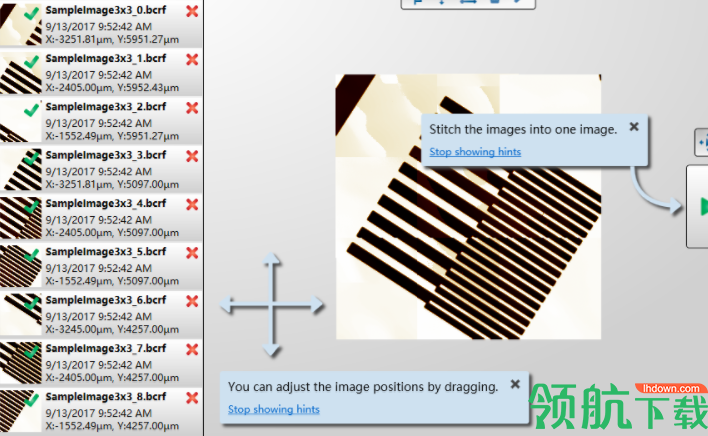Click coordinates 'X:-2405.00µm, Y:5097.00µm'
The image size is (708, 436).
[112, 233]
